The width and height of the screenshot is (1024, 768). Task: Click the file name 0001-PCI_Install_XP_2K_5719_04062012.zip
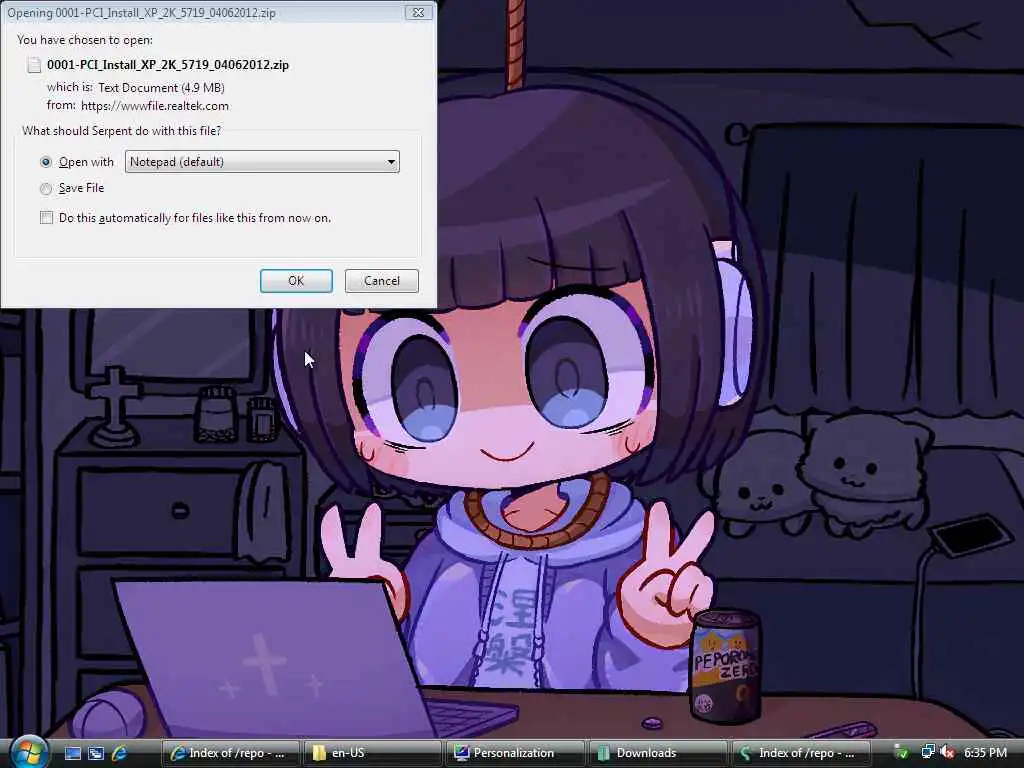[x=168, y=65]
